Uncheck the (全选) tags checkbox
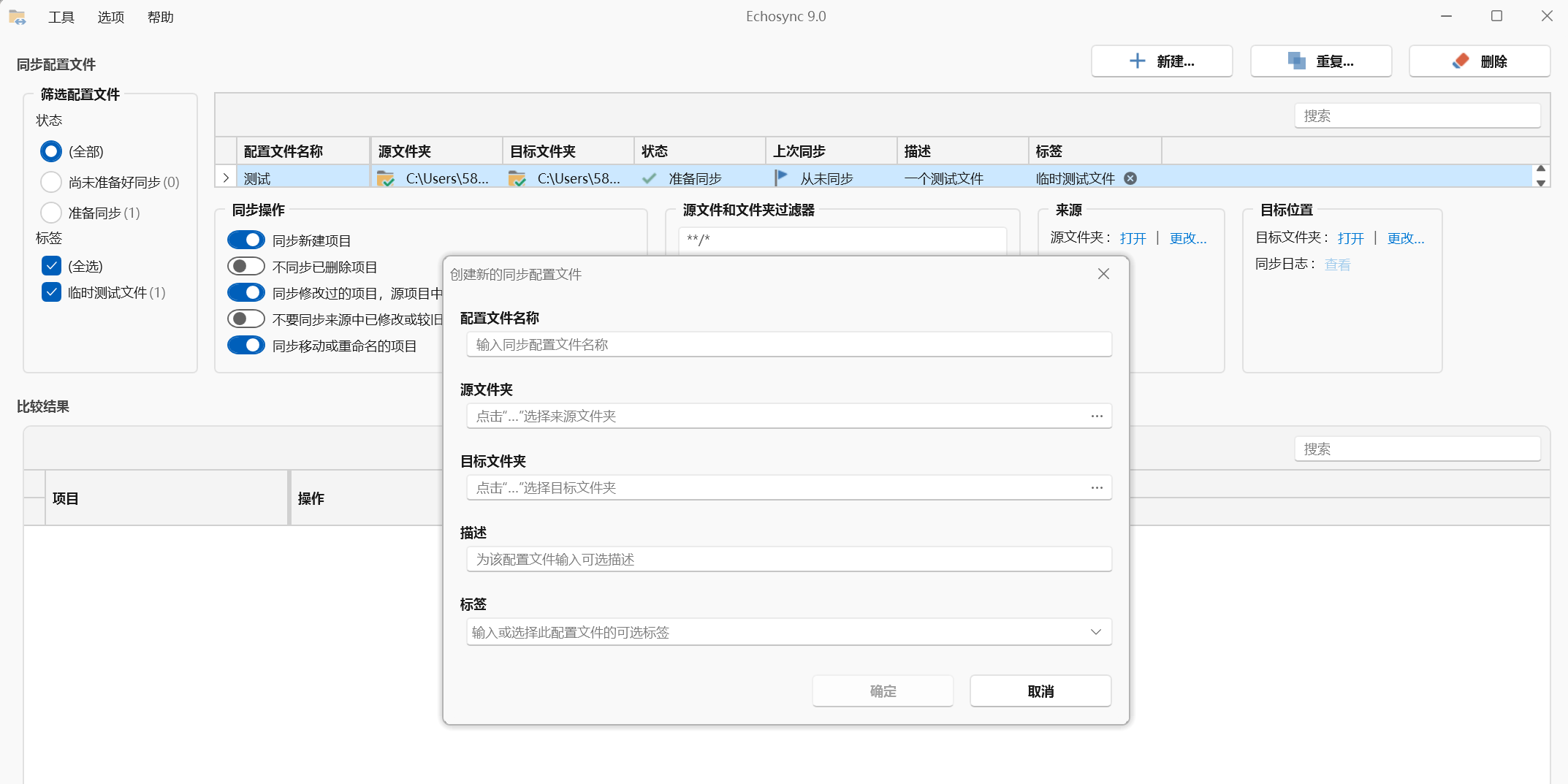Image resolution: width=1568 pixels, height=784 pixels. (x=51, y=266)
